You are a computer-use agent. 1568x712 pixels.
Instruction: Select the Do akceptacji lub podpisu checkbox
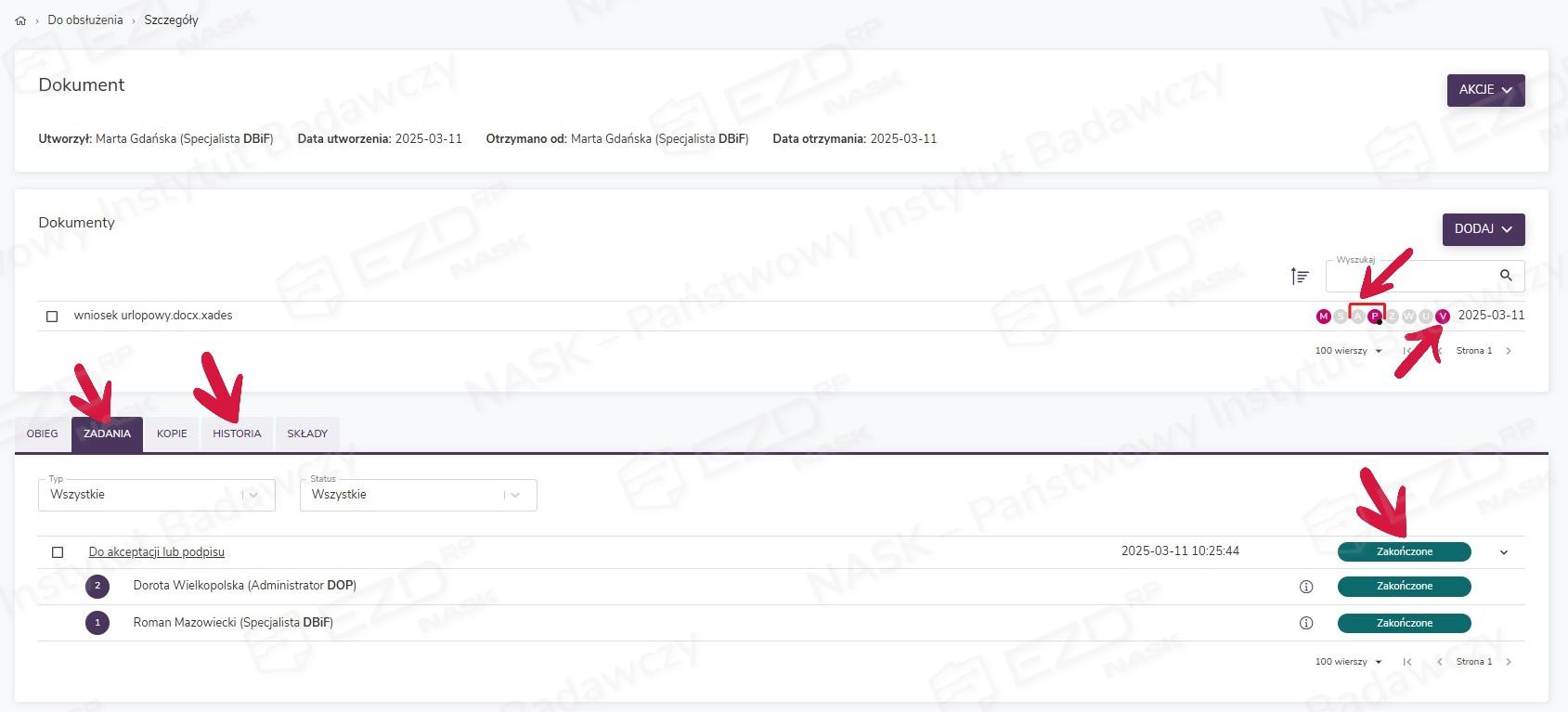(58, 552)
